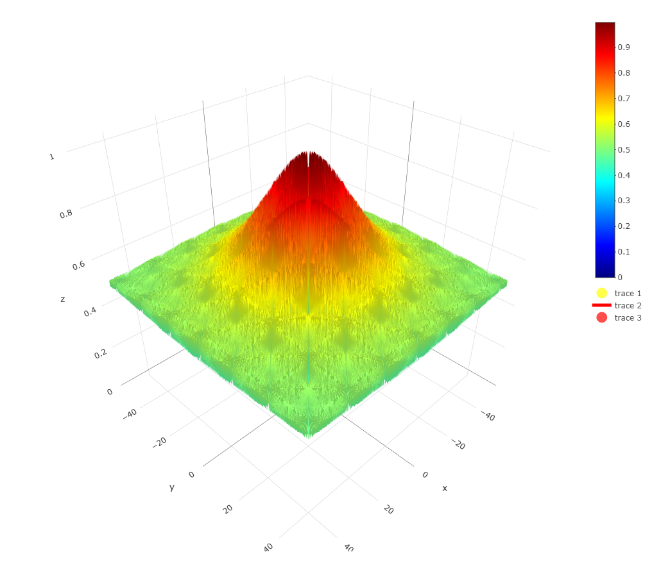Click the 0.1 colorbar tick label
The image size is (652, 577).
tap(624, 252)
